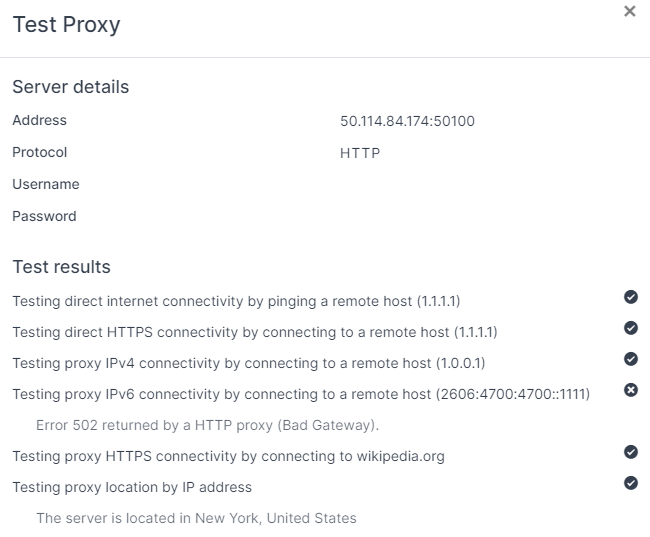
Task: Click the HTTP protocol value
Action: point(360,153)
